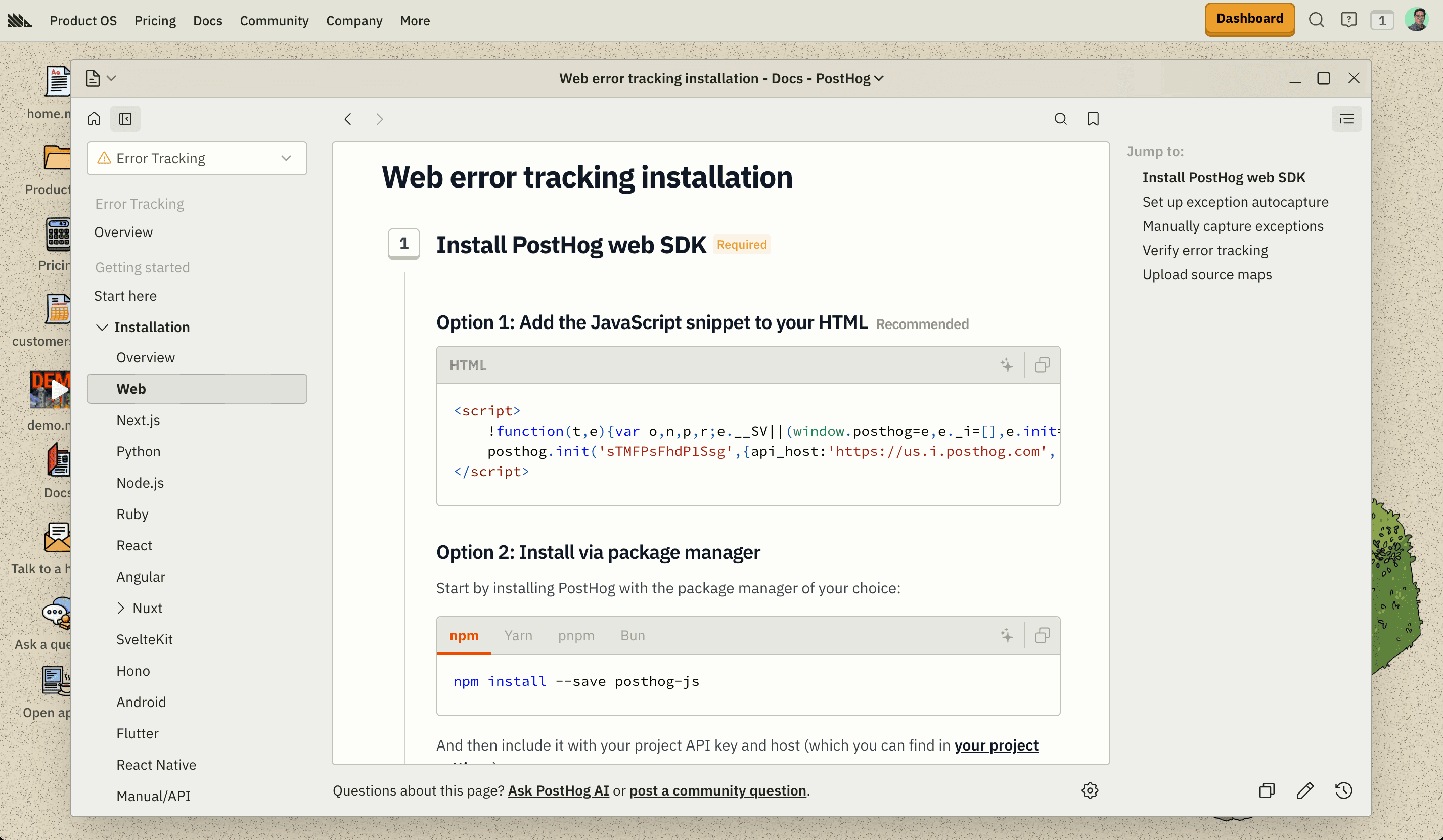Image resolution: width=1443 pixels, height=840 pixels.
Task: Collapse the Installation section
Action: point(102,327)
